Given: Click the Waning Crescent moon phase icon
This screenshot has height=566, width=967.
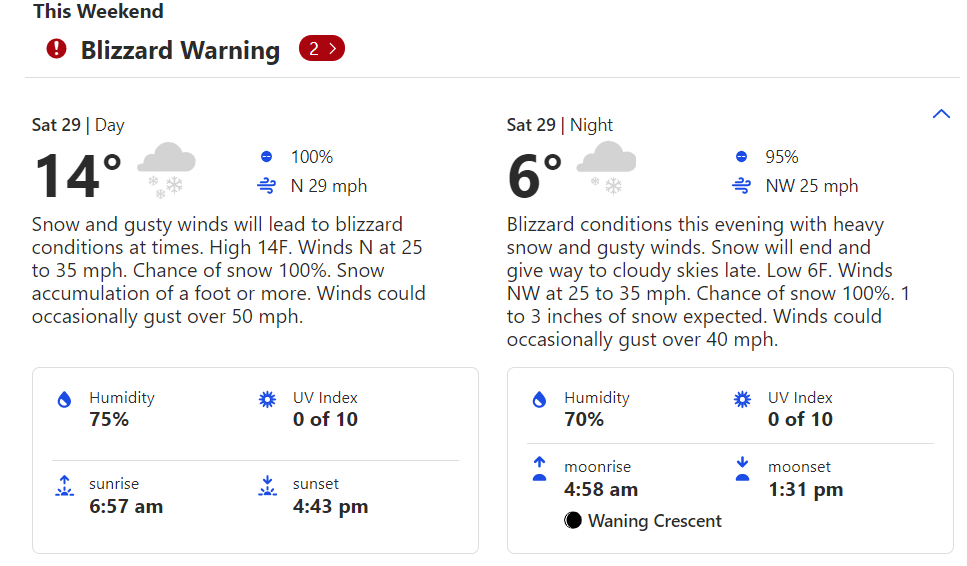Looking at the screenshot, I should pyautogui.click(x=573, y=521).
